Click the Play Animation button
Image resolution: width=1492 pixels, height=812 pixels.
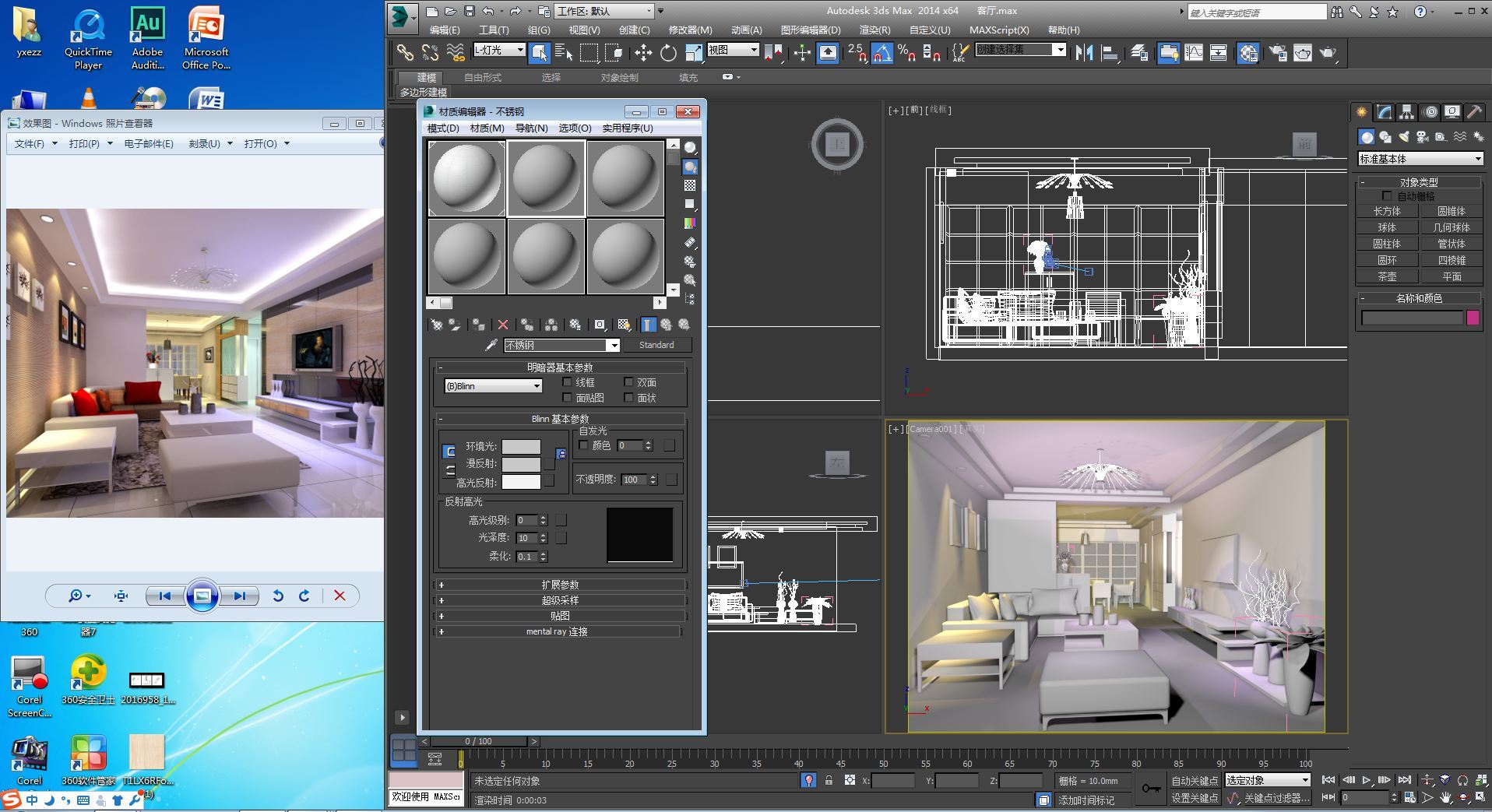(1366, 780)
